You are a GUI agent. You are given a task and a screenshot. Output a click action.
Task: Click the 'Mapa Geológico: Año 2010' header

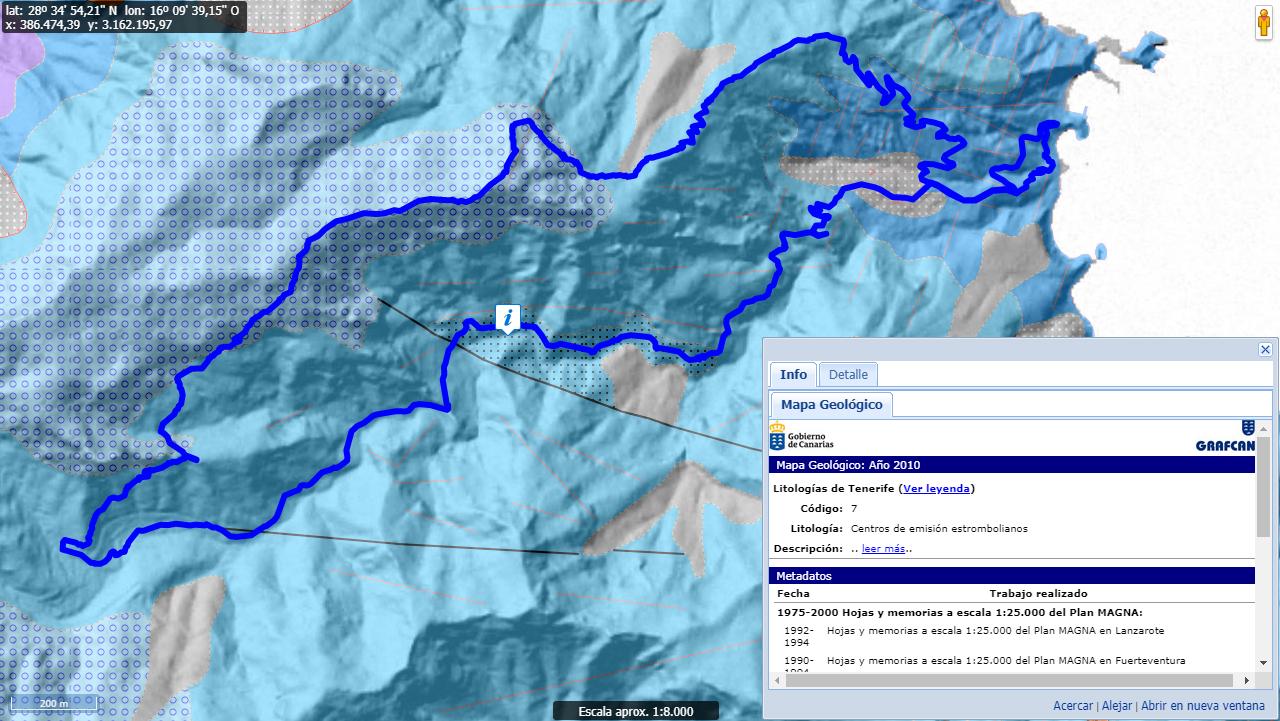(x=1012, y=465)
